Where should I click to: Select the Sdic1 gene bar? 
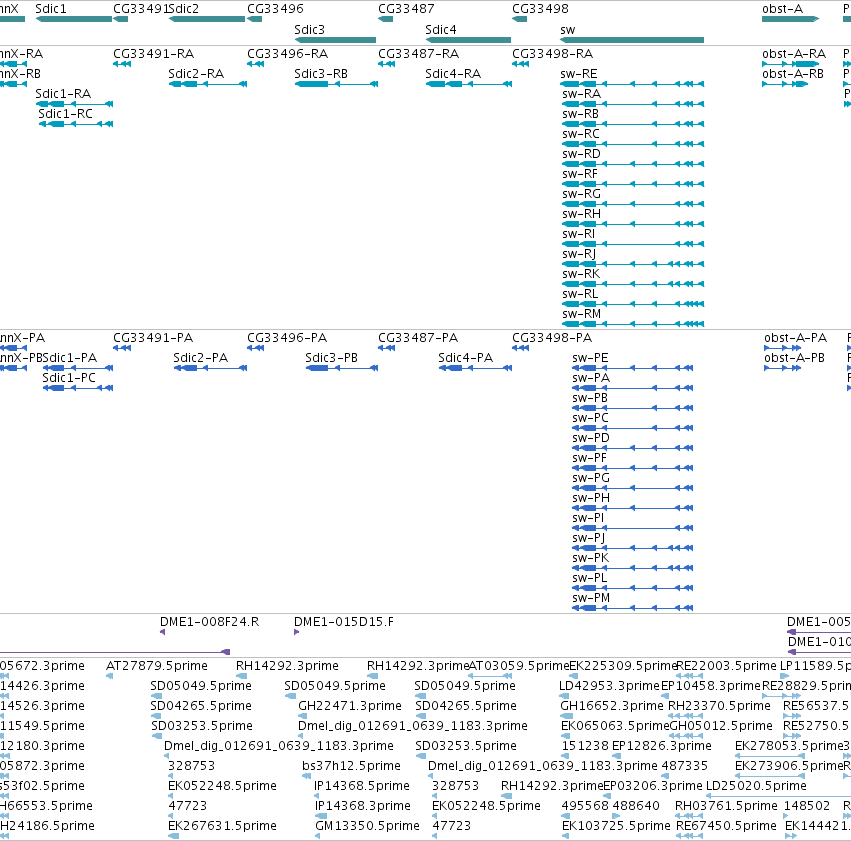(x=74, y=19)
